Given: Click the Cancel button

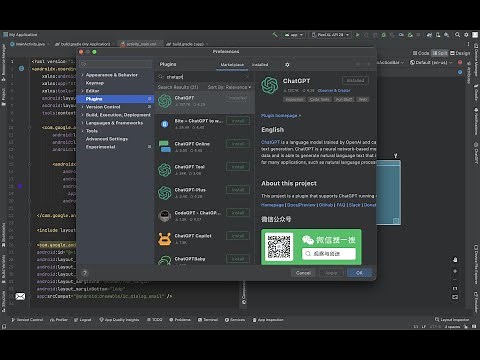Looking at the screenshot, I should (303, 273).
